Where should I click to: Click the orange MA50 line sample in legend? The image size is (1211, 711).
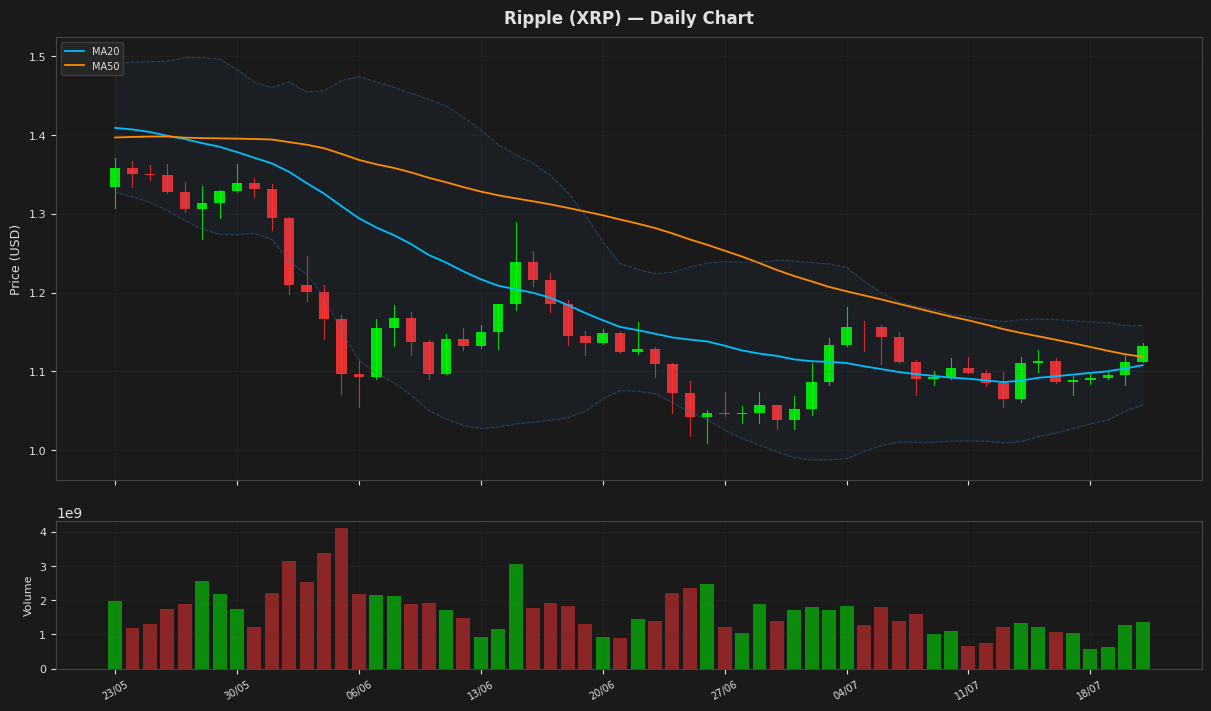point(75,66)
